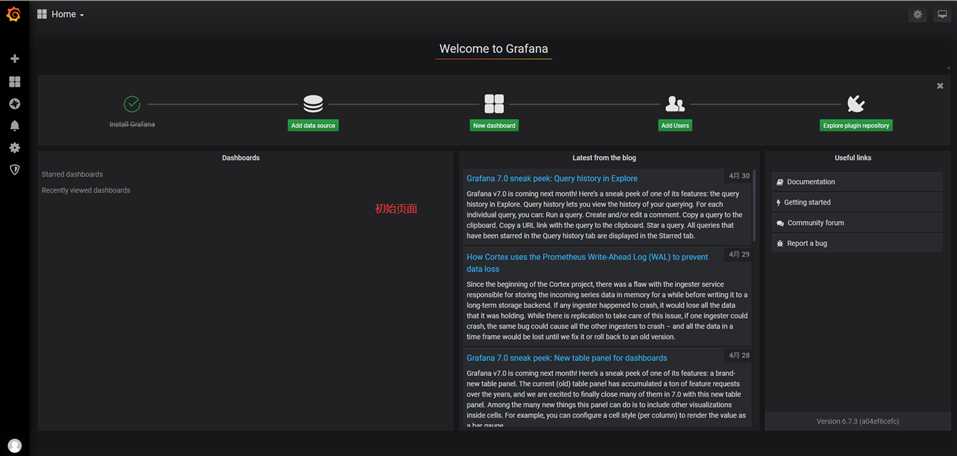Click the Explore plugin repository button
Viewport: 957px width, 456px height.
point(856,125)
